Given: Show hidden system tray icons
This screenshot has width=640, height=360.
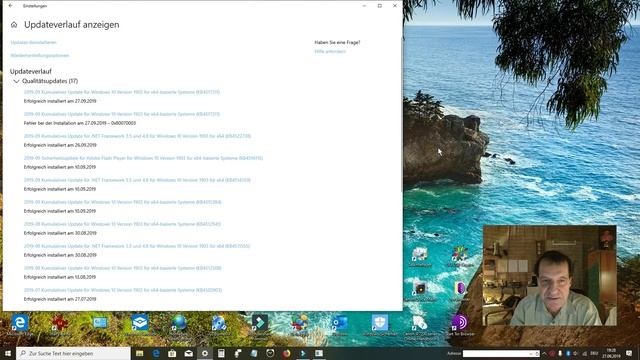Looking at the screenshot, I should [544, 353].
